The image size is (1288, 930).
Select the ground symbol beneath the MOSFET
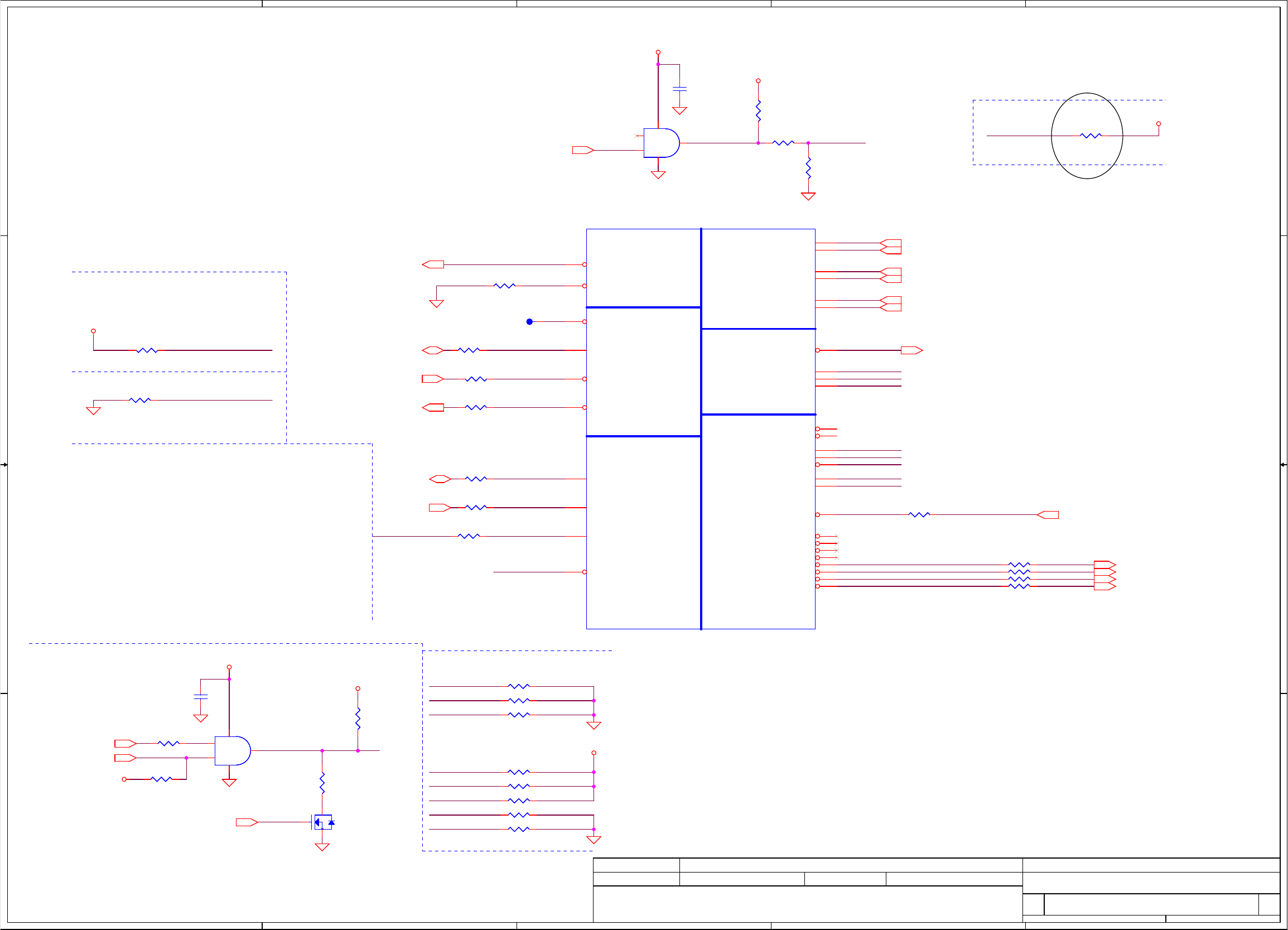click(322, 847)
